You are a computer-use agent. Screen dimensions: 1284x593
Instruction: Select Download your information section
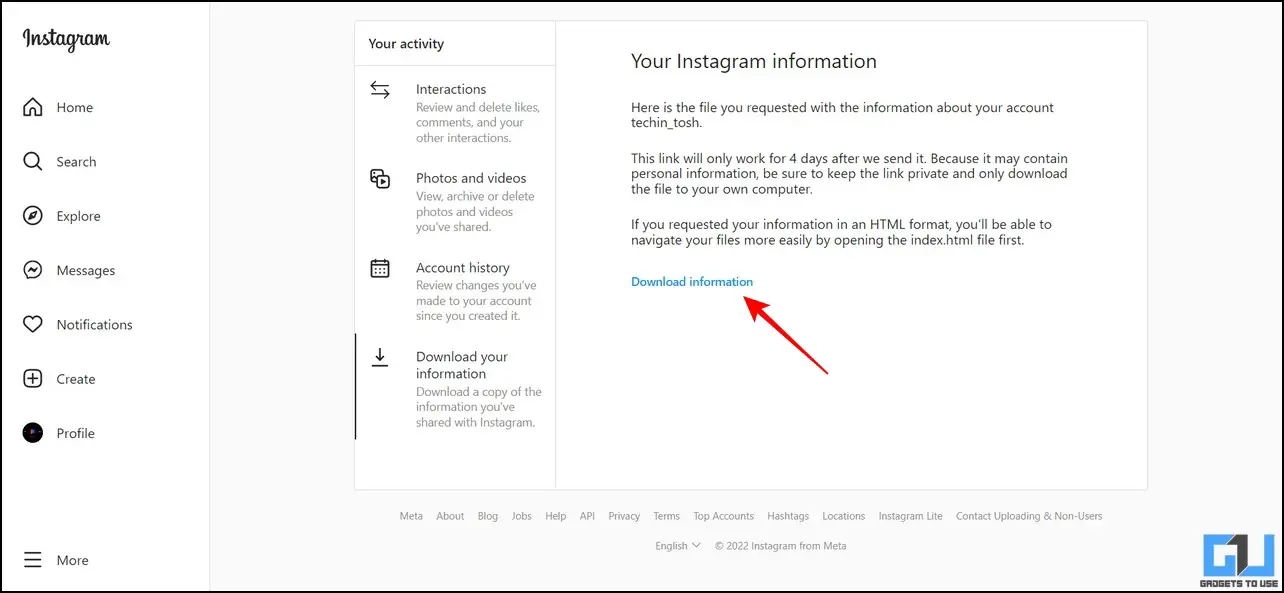tap(455, 387)
